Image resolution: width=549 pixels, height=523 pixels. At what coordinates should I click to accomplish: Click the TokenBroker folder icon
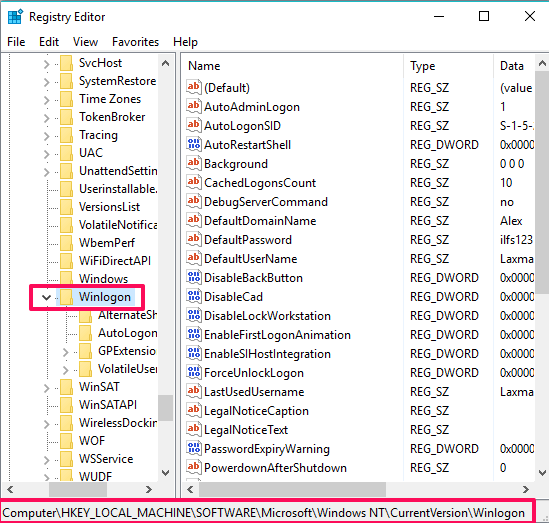coord(66,117)
